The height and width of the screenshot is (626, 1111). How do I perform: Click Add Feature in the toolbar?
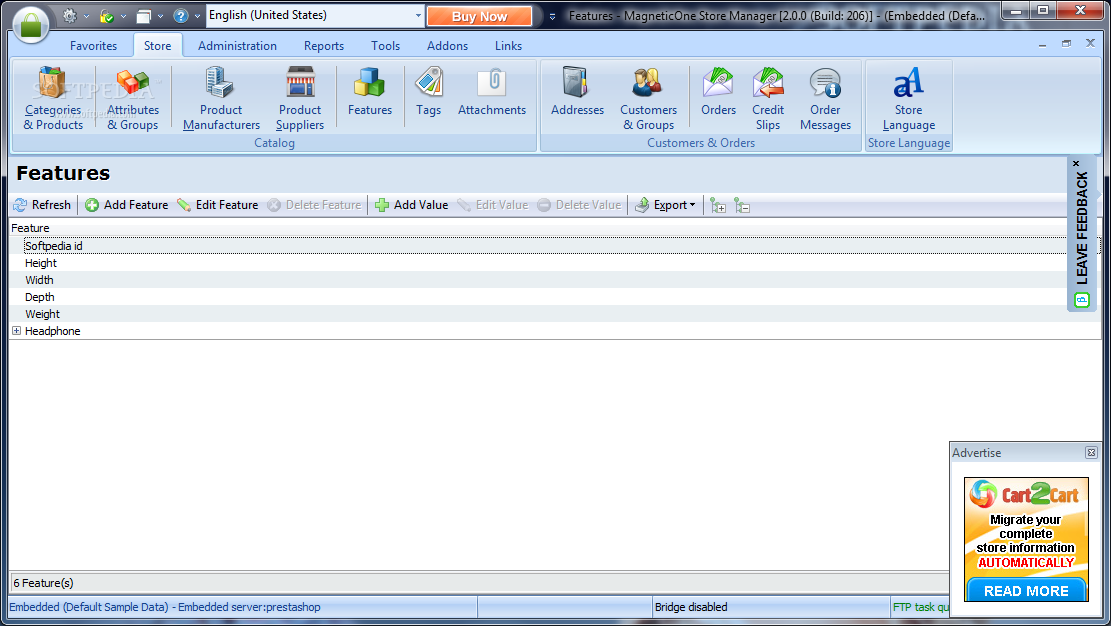coord(127,205)
